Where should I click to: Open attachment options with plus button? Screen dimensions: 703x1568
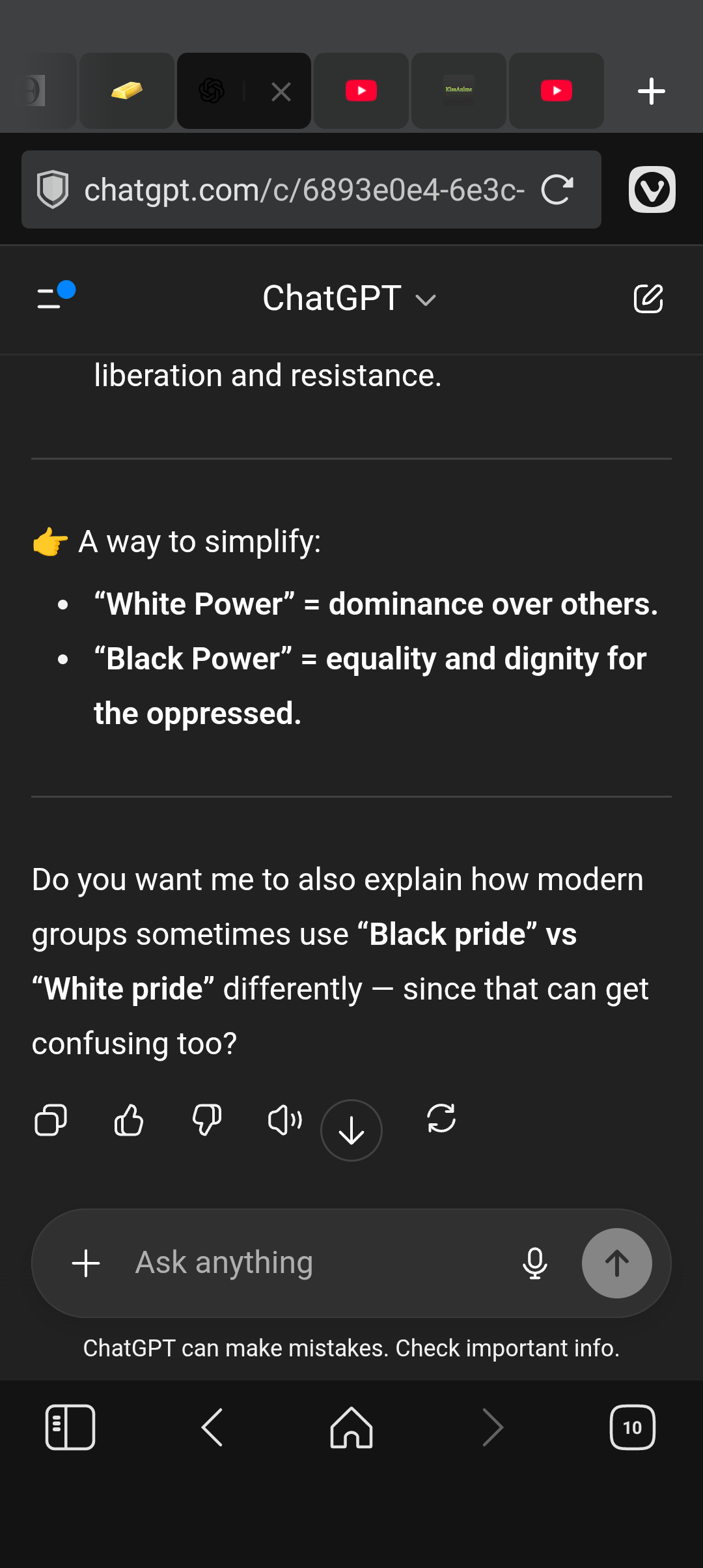pyautogui.click(x=86, y=1263)
